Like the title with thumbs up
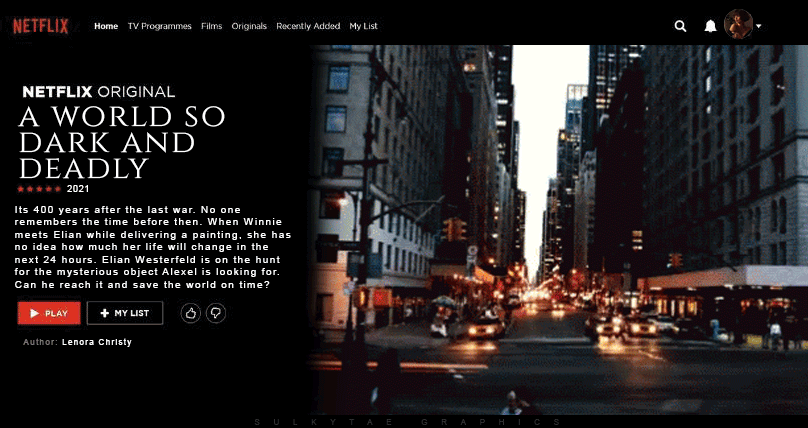Image resolution: width=808 pixels, height=428 pixels. point(190,313)
